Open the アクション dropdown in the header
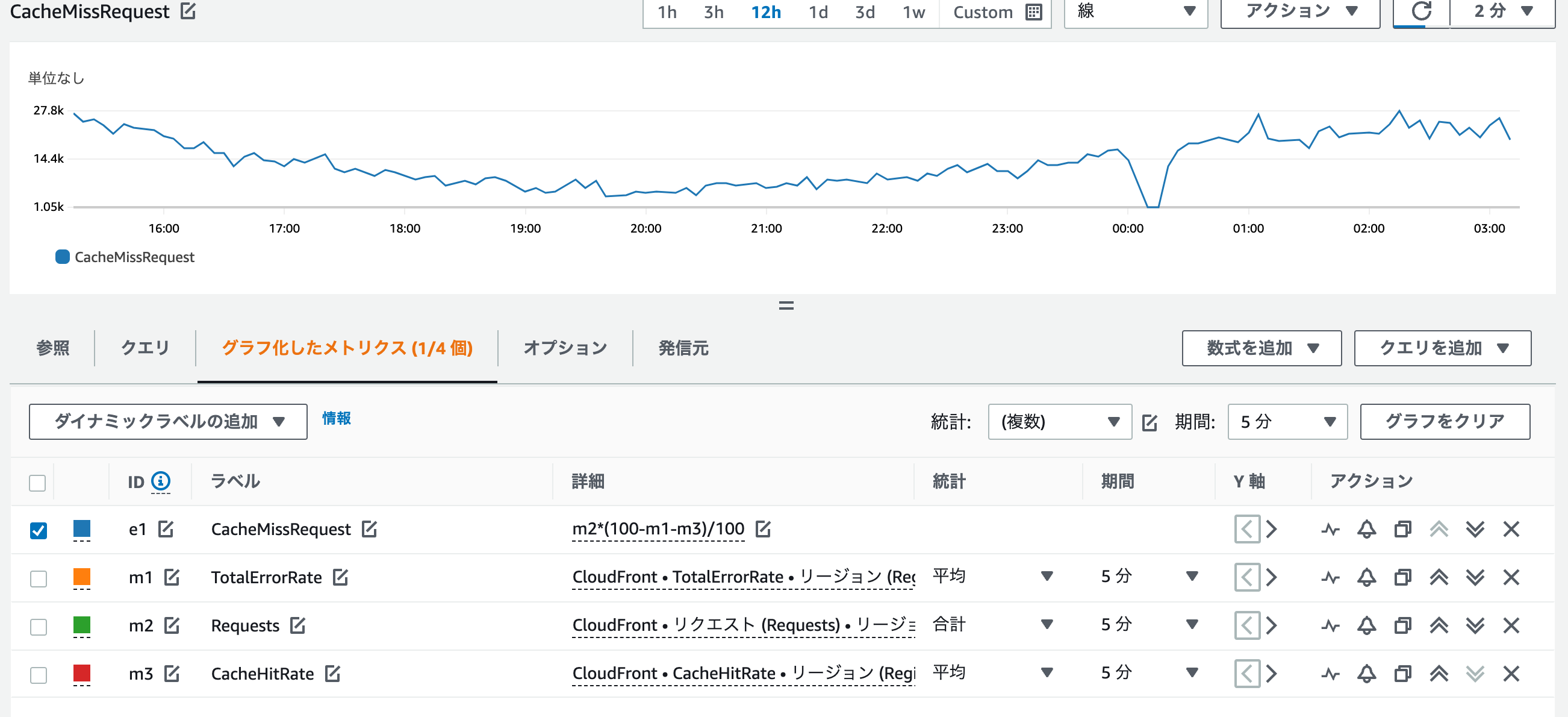This screenshot has width=1568, height=717. click(1299, 10)
